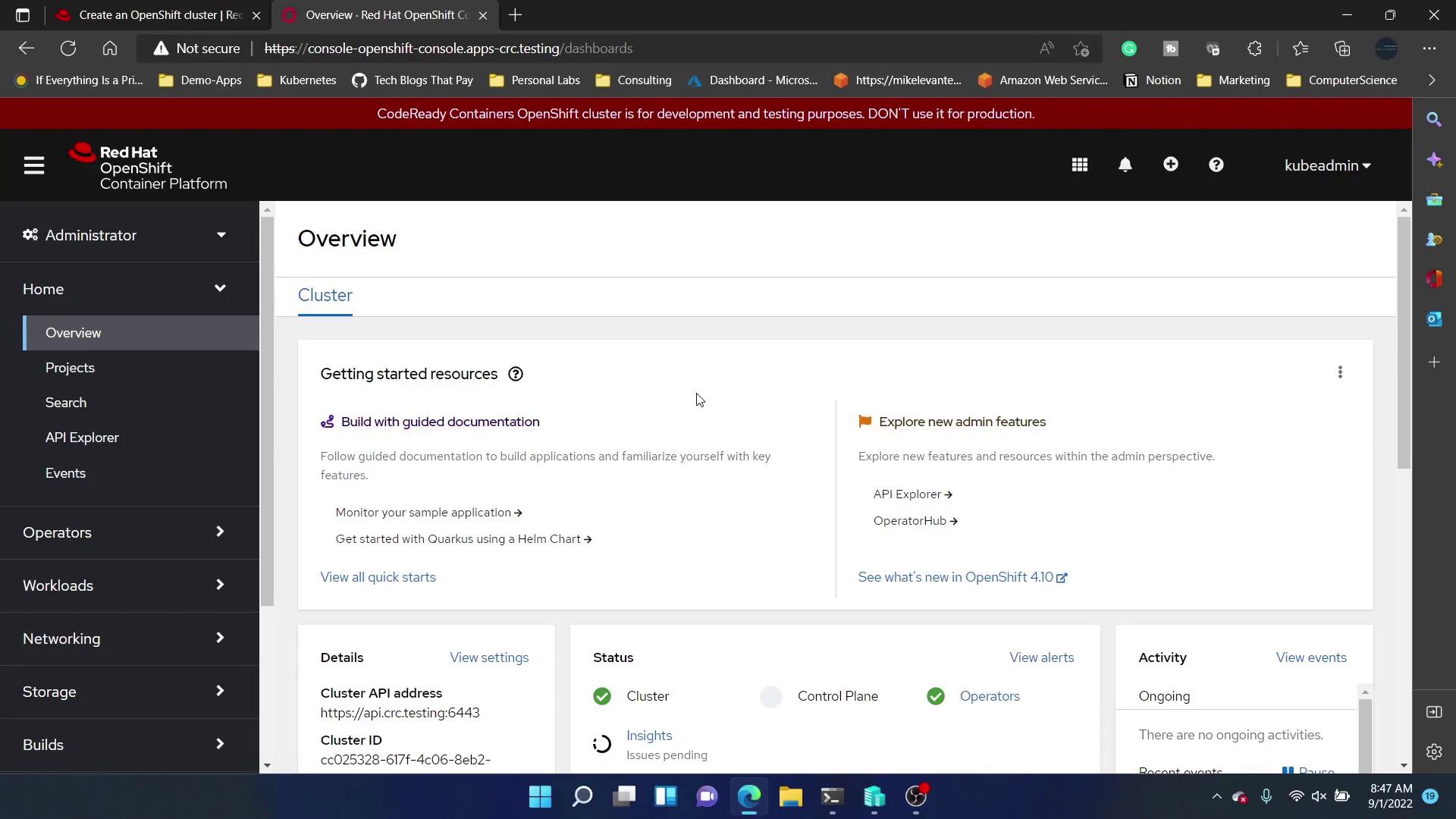Click Getting started resources help icon

[x=516, y=374]
